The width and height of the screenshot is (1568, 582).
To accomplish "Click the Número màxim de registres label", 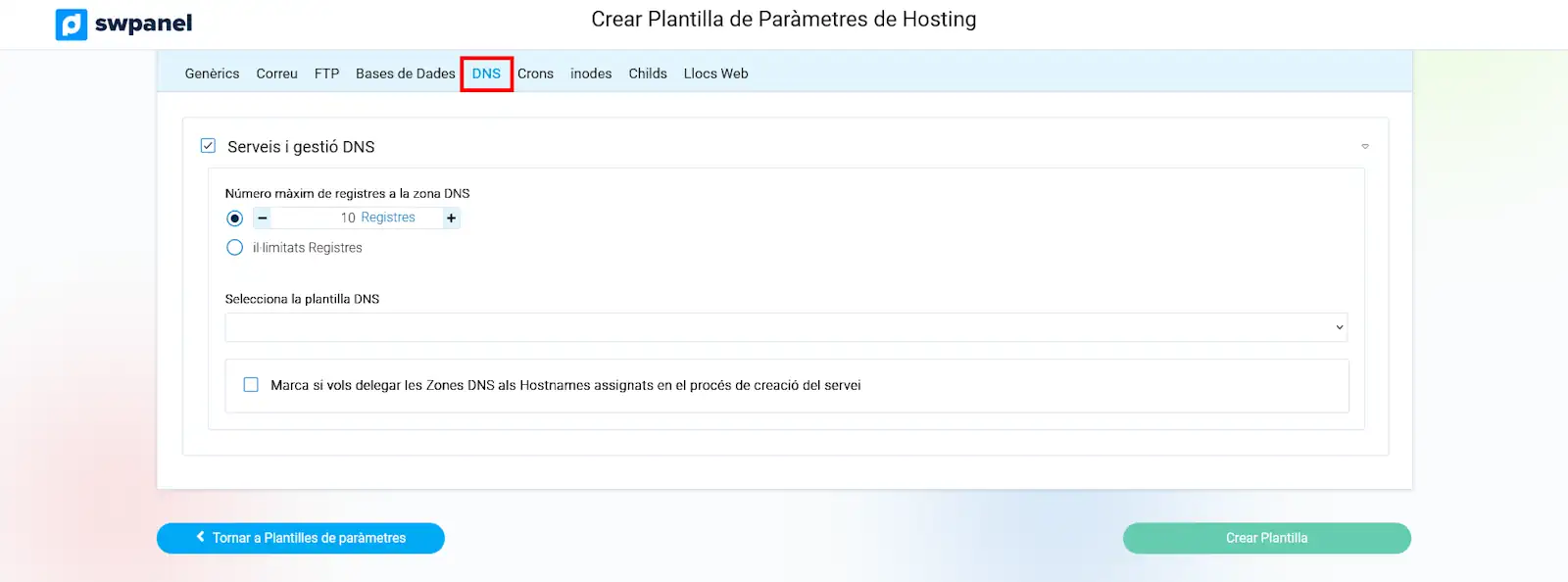I will 347,194.
